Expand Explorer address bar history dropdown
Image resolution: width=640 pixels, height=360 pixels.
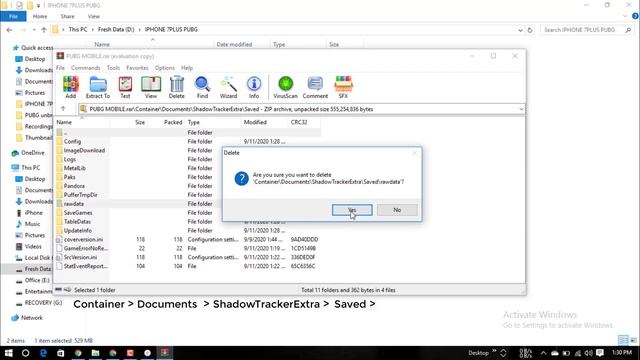click(520, 30)
